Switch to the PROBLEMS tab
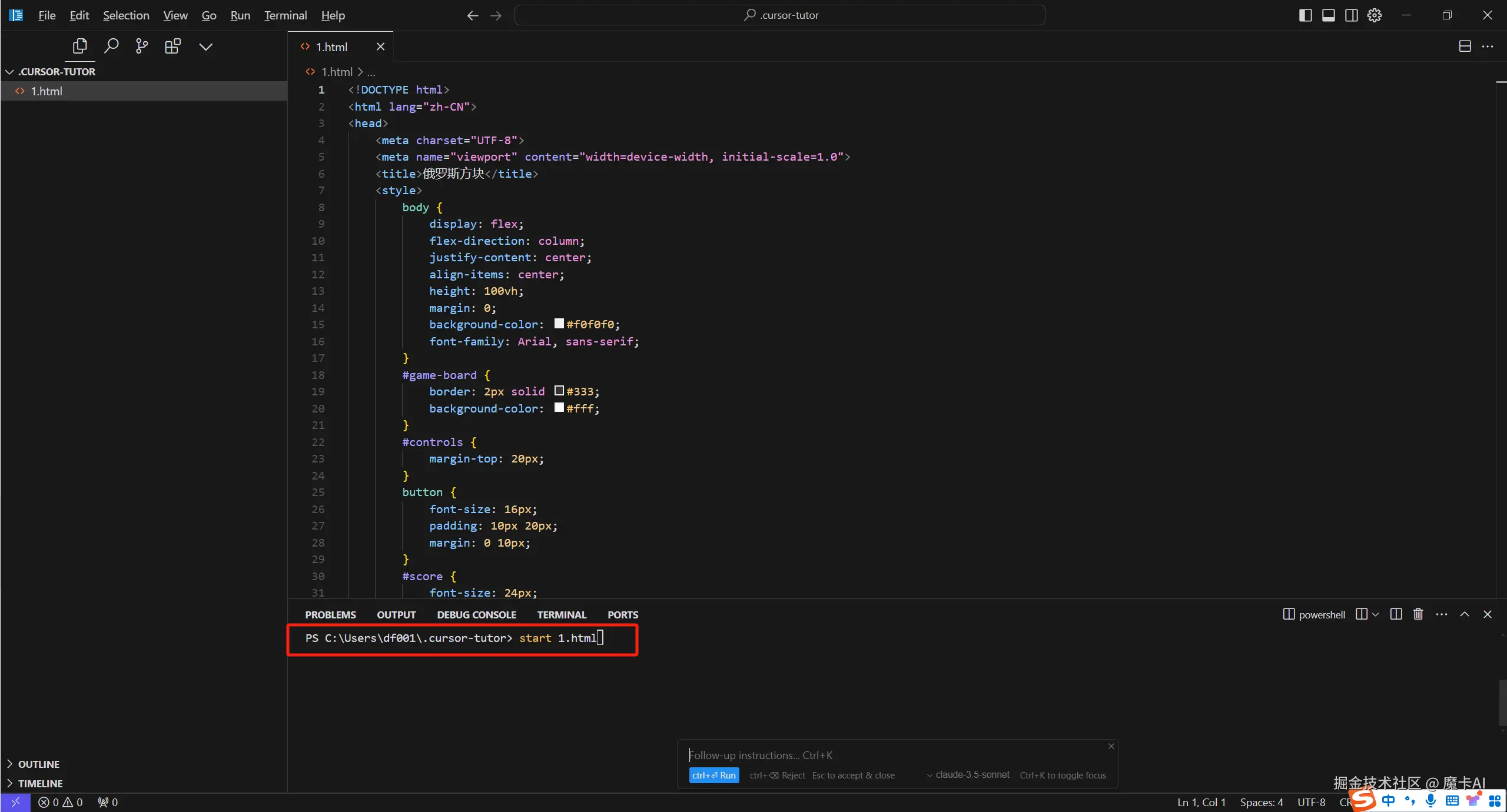 pos(330,615)
